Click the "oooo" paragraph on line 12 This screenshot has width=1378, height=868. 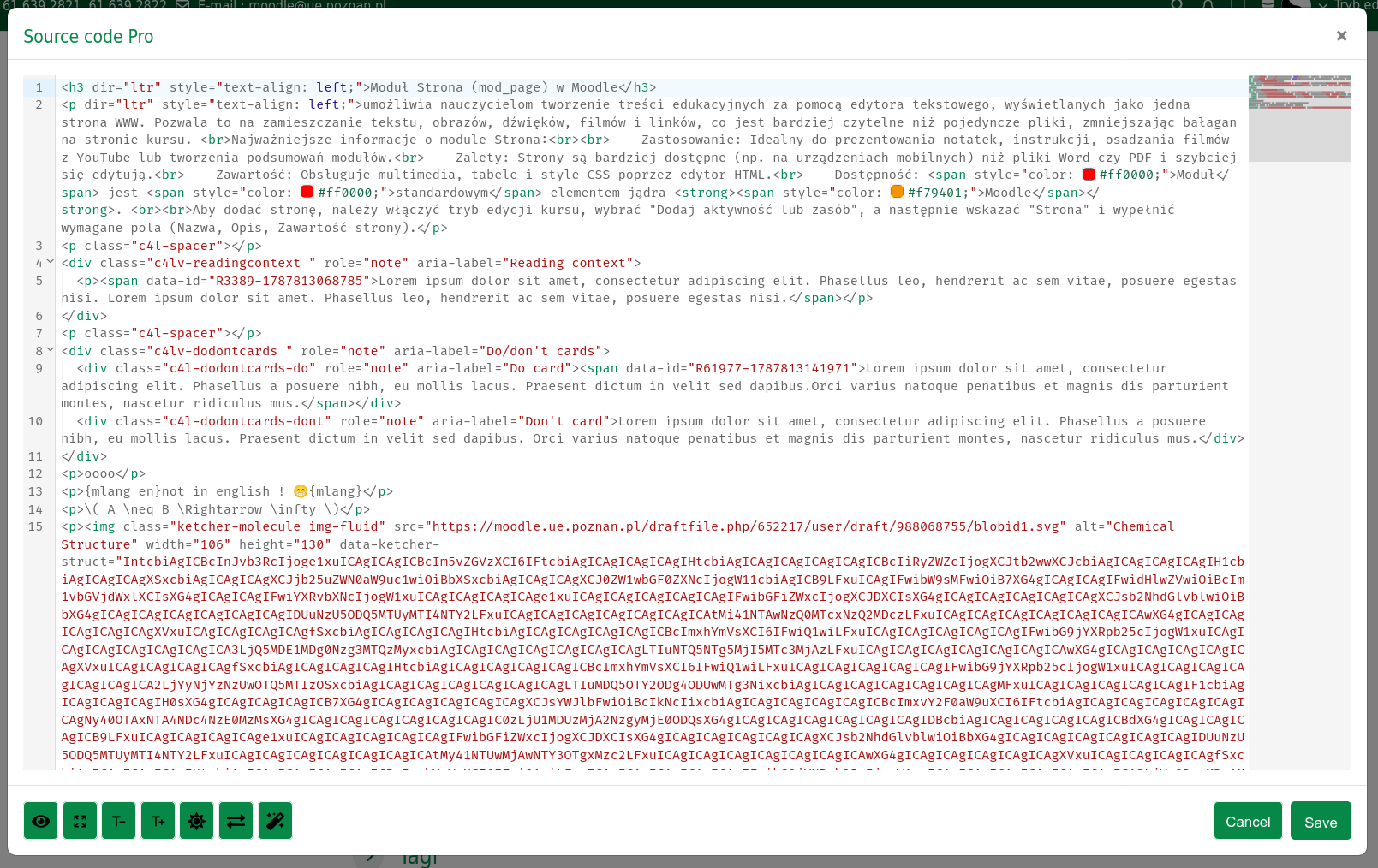(100, 473)
